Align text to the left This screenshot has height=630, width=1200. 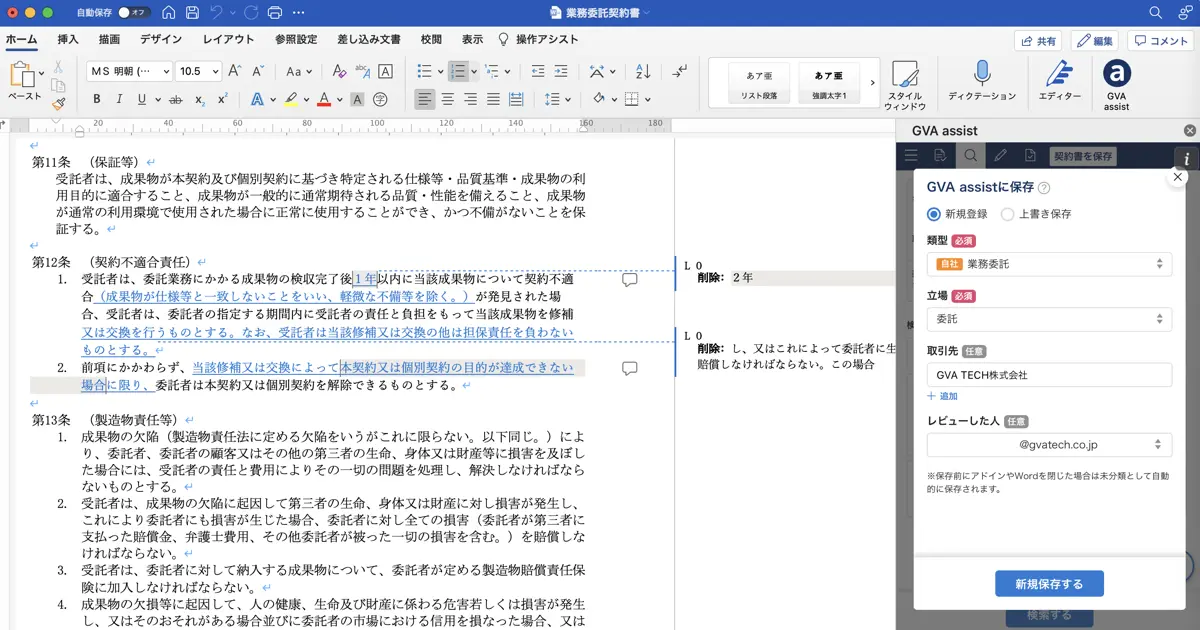[x=425, y=99]
